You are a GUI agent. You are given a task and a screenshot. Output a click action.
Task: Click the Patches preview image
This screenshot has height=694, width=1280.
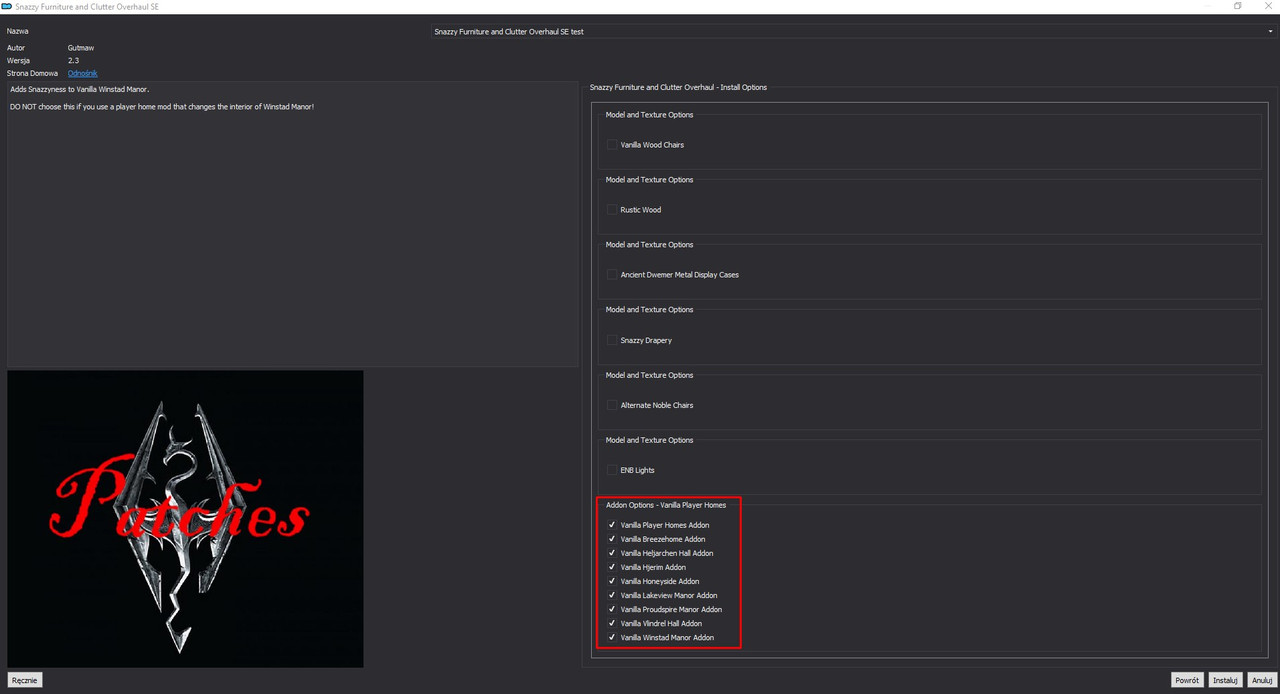click(186, 519)
